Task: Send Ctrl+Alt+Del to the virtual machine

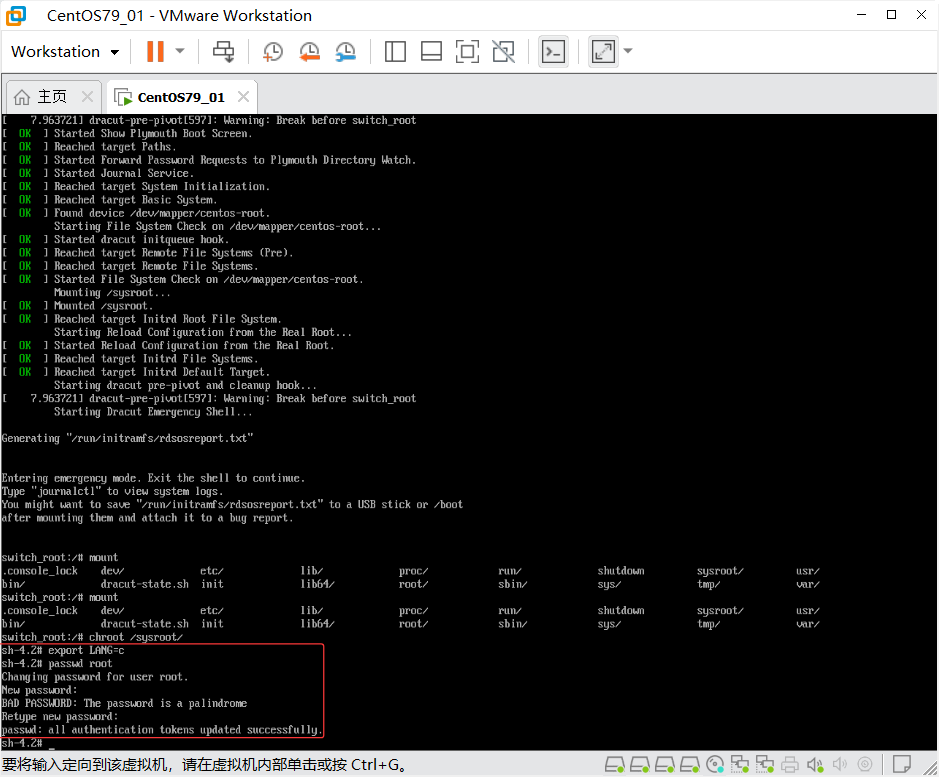Action: (x=224, y=52)
